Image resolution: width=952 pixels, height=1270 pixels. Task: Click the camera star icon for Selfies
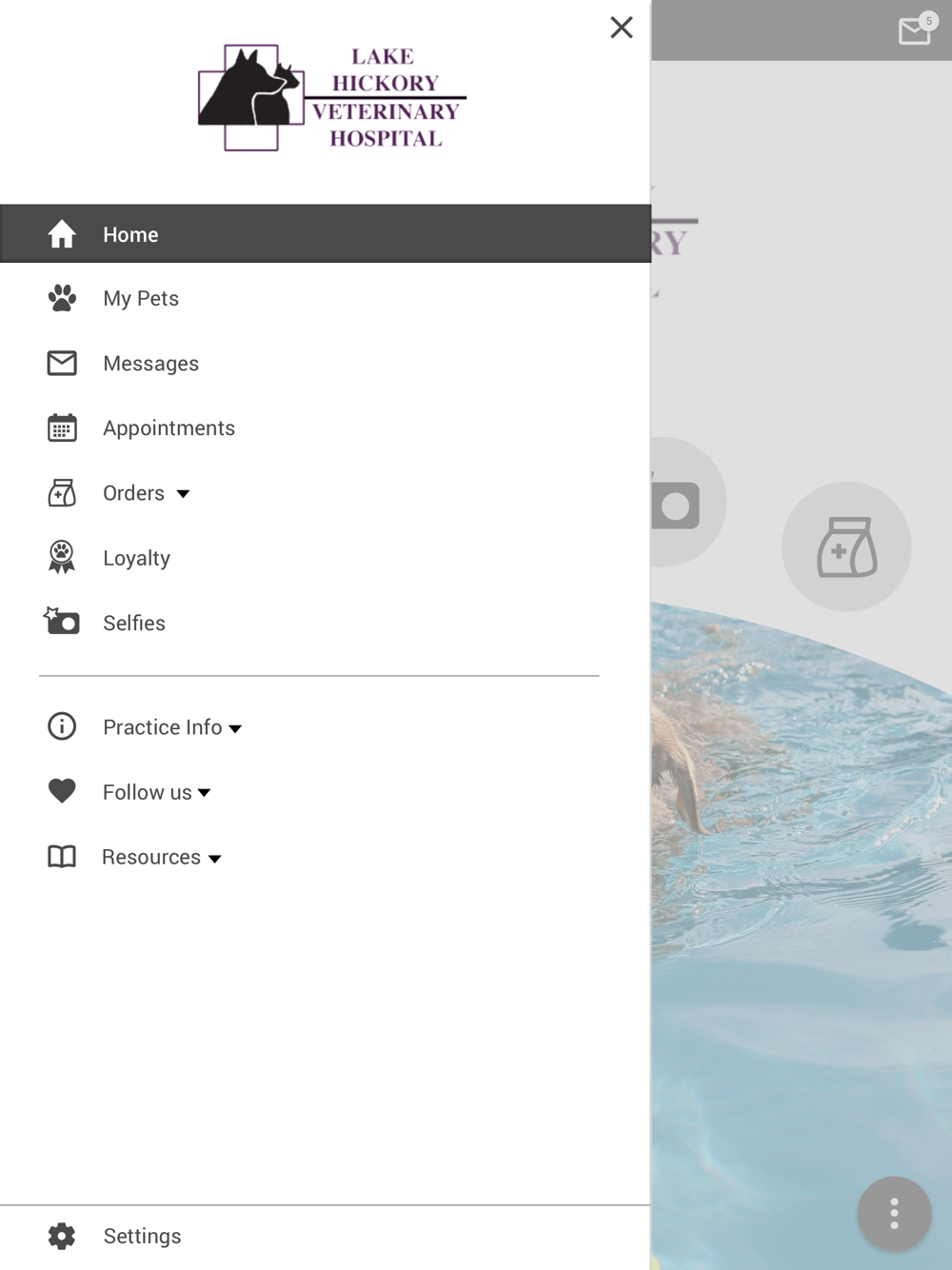tap(62, 621)
